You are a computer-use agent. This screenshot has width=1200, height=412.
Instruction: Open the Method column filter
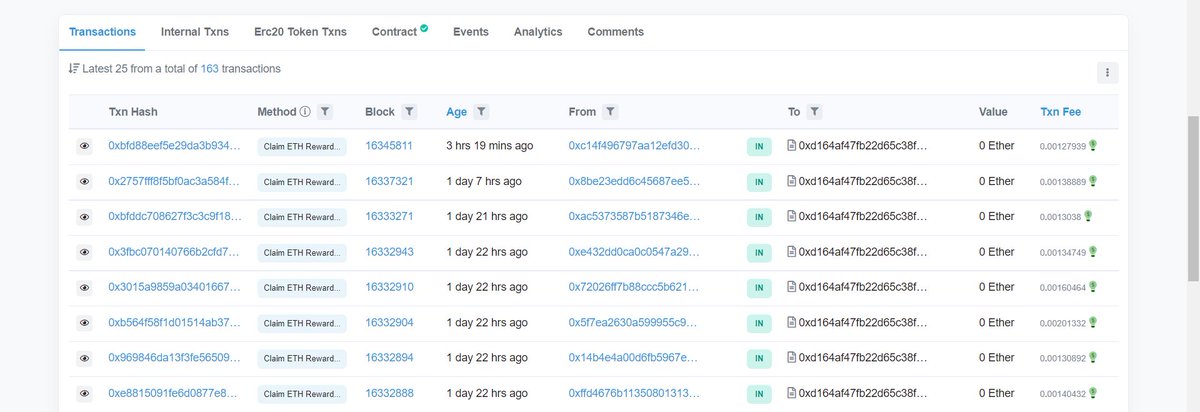point(325,112)
